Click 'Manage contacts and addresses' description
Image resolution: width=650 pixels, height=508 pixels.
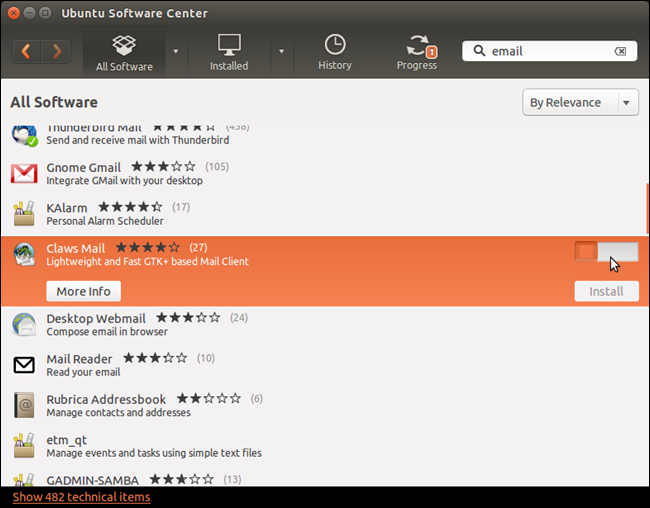(119, 413)
